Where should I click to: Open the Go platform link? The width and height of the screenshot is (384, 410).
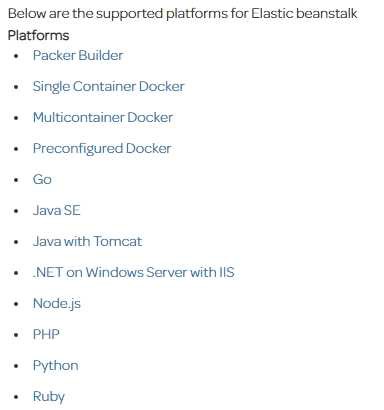tap(42, 179)
